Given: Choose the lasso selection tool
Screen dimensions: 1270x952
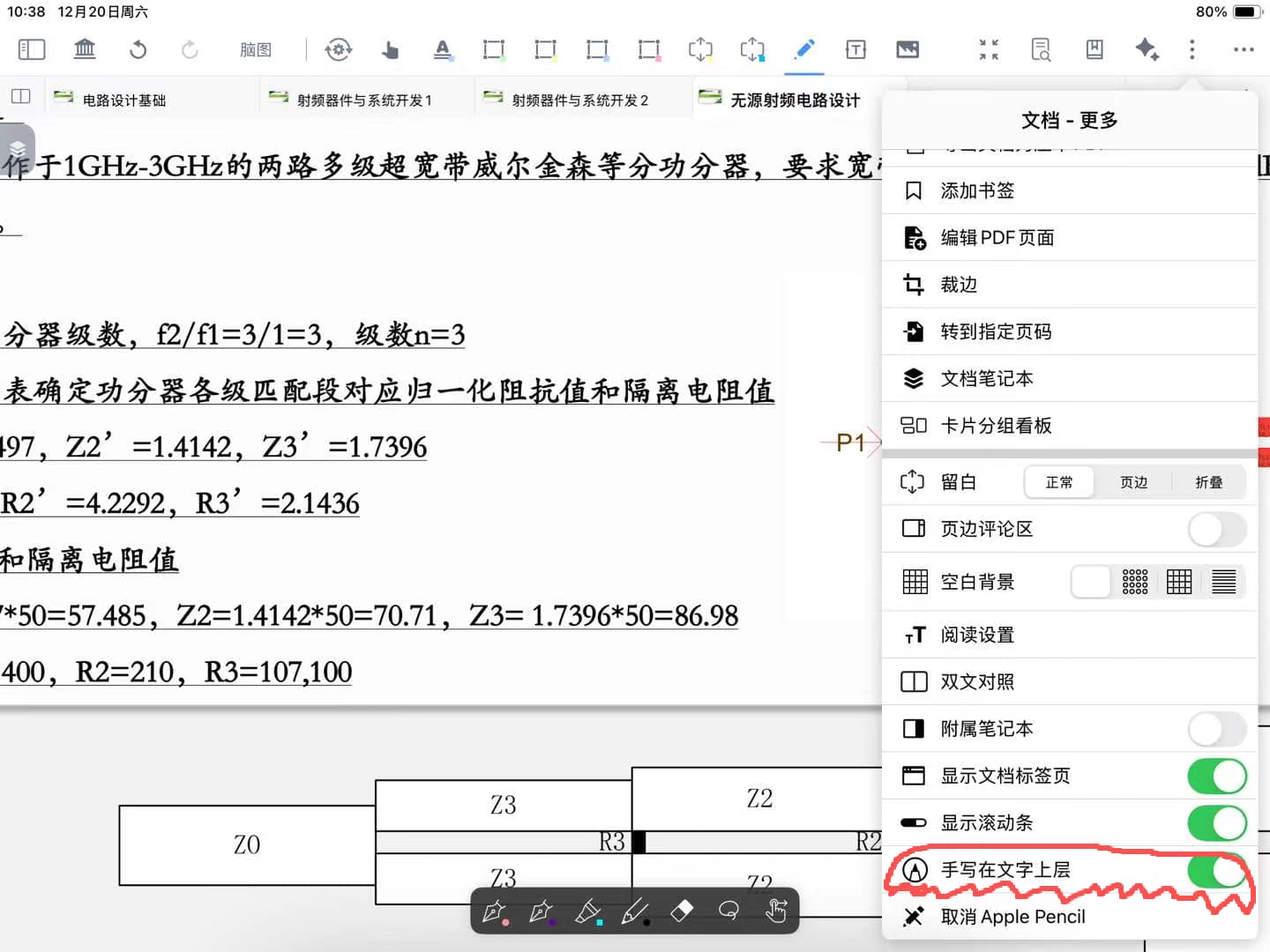Looking at the screenshot, I should (728, 911).
